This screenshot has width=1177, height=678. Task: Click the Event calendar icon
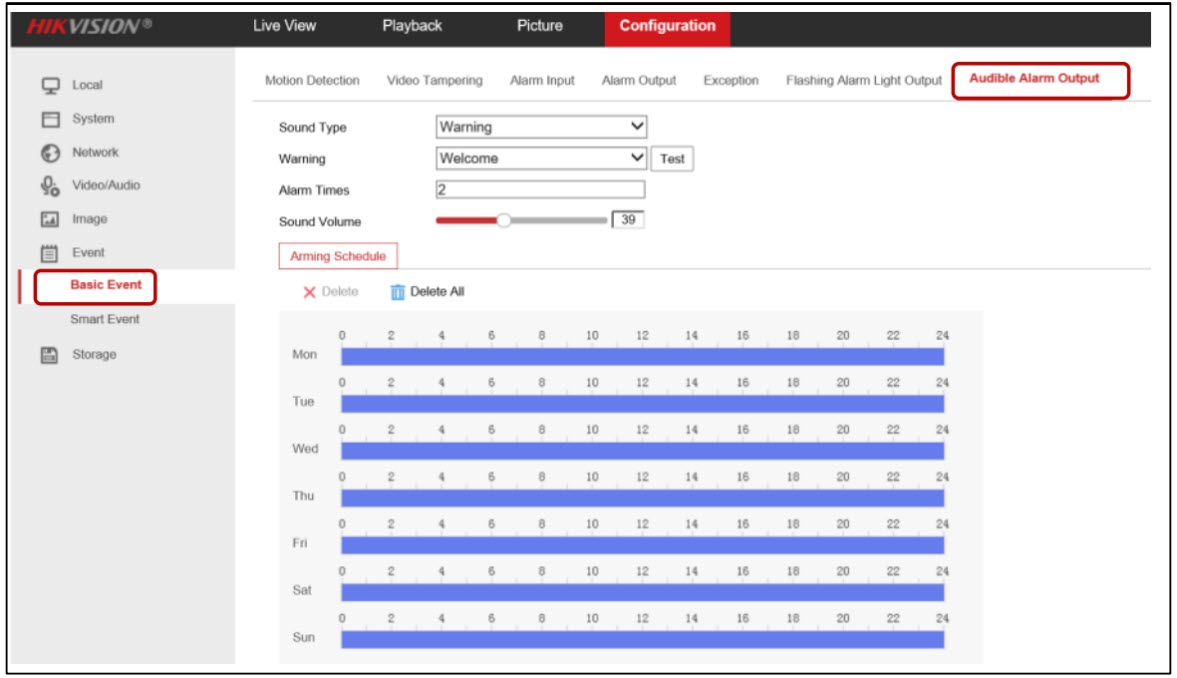[50, 254]
